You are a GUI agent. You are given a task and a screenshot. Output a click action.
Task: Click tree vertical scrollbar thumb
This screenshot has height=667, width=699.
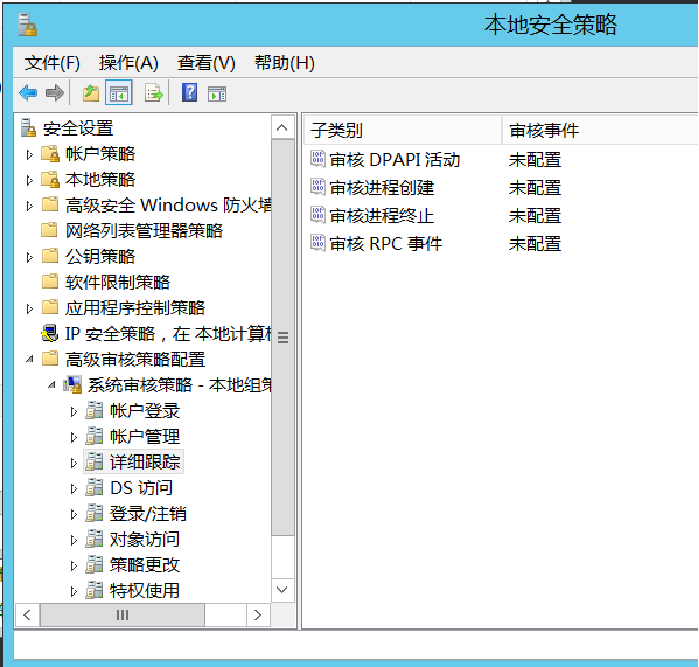[283, 337]
